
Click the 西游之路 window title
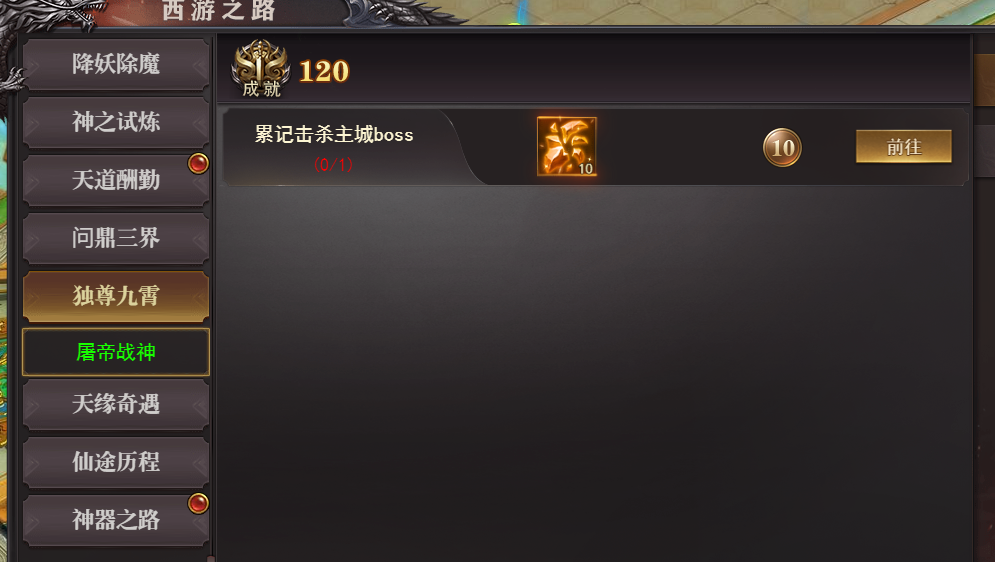218,10
